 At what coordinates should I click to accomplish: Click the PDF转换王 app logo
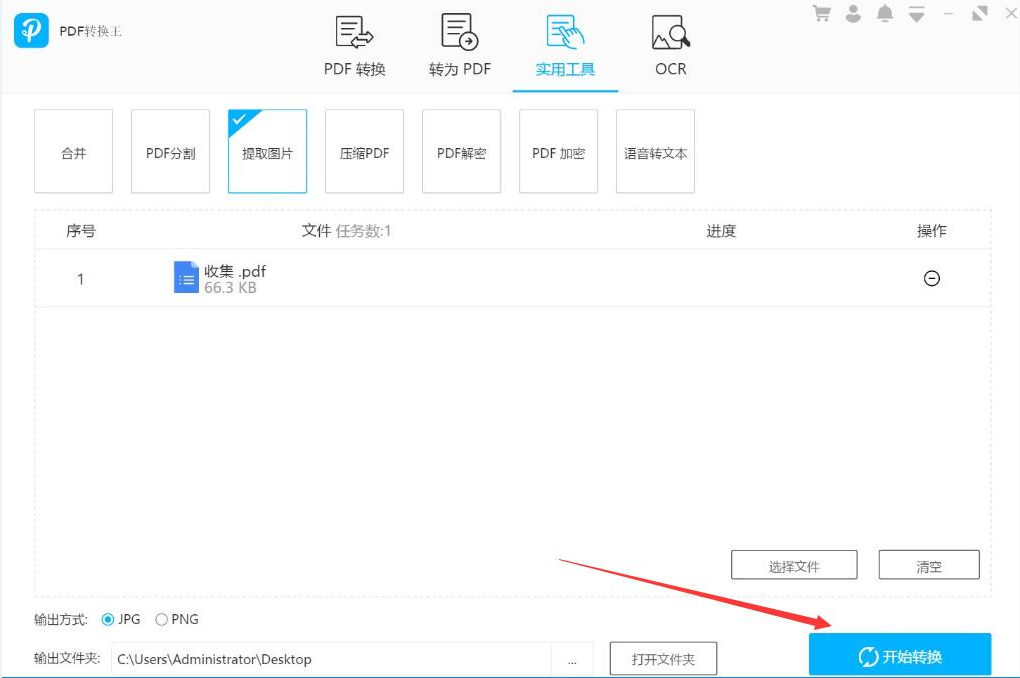click(x=31, y=31)
